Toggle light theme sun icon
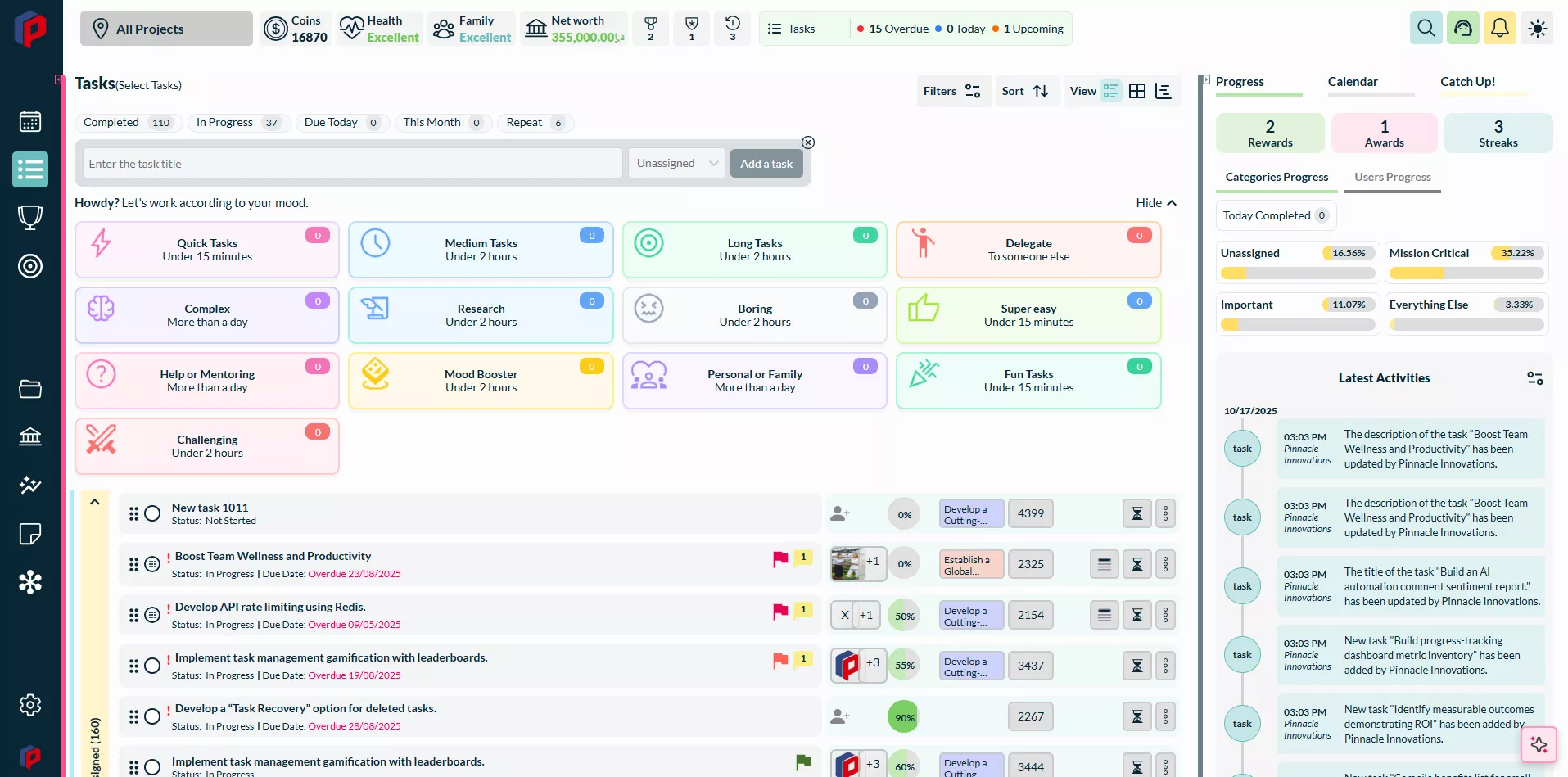The height and width of the screenshot is (777, 1568). pos(1537,29)
